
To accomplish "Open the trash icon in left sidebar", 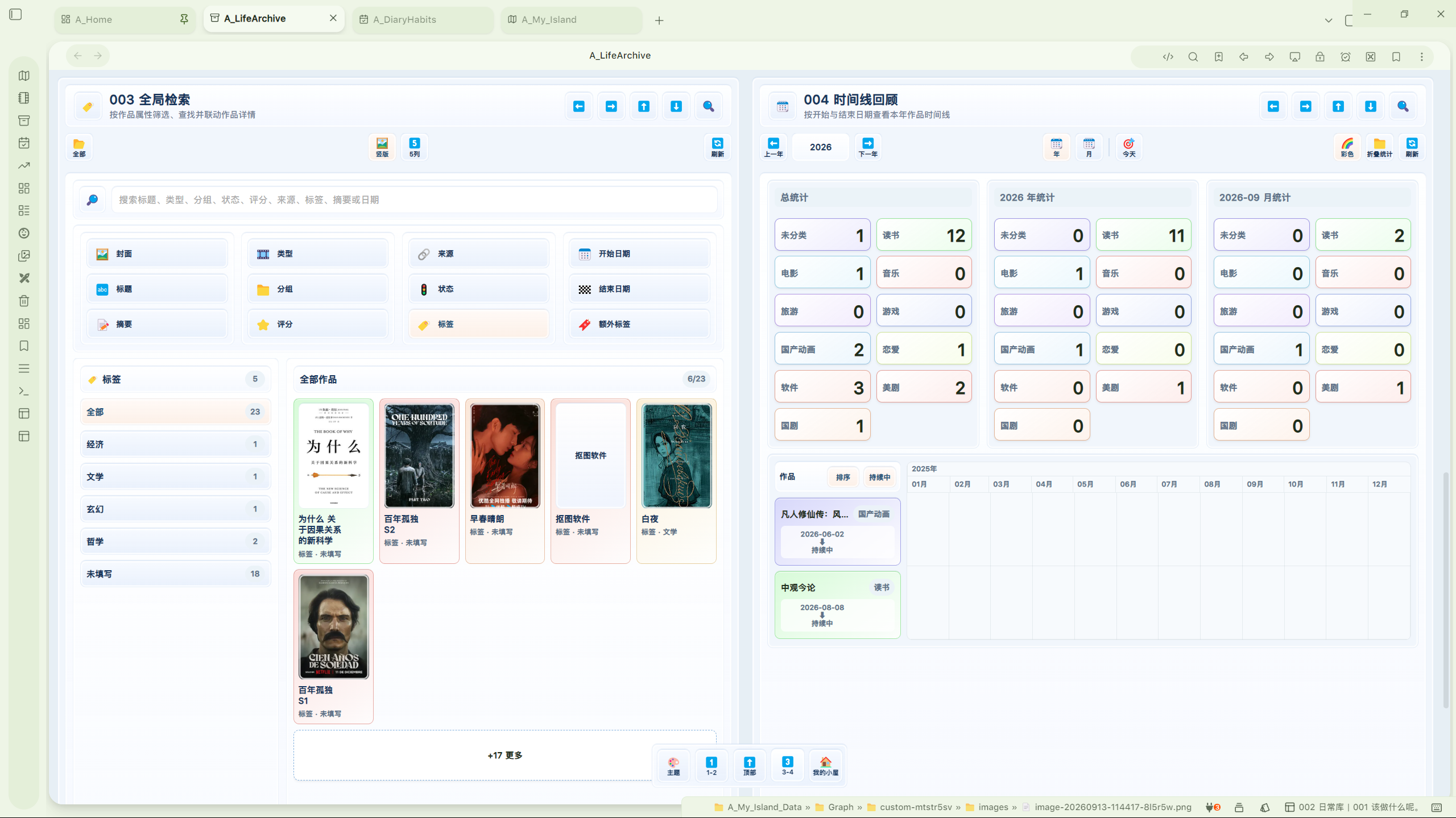I will click(x=24, y=301).
